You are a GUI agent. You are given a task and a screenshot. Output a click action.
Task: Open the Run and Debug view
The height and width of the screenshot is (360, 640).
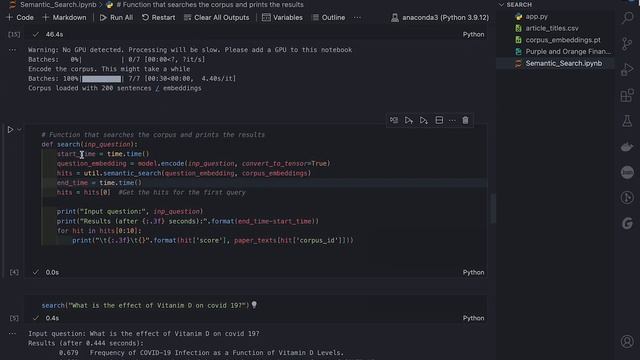click(627, 69)
